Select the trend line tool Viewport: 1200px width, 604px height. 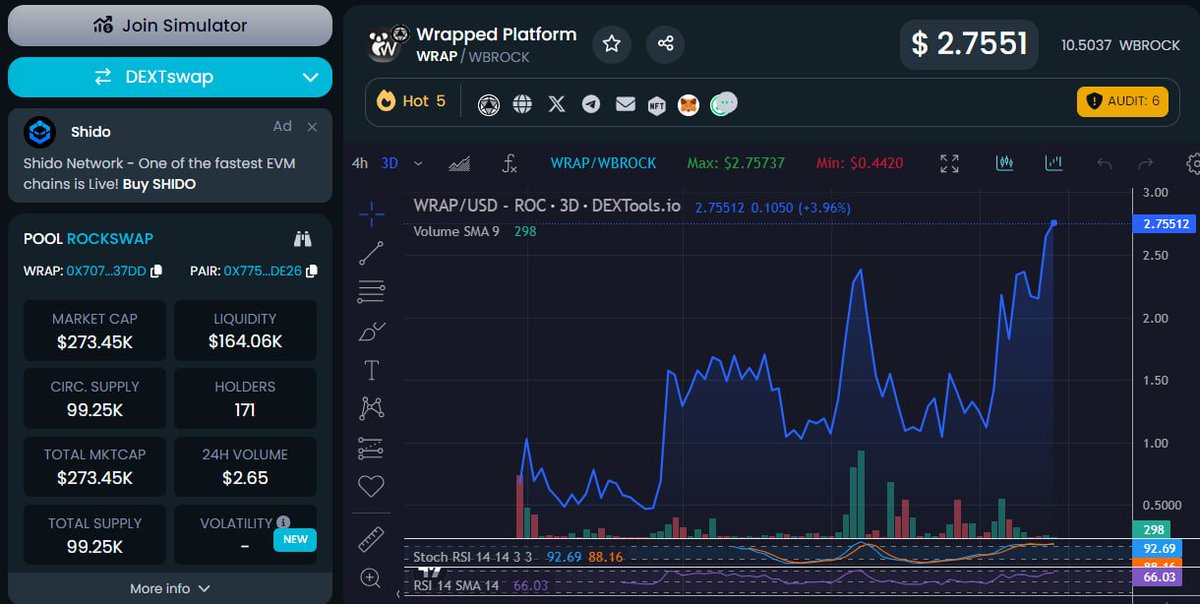pos(371,253)
